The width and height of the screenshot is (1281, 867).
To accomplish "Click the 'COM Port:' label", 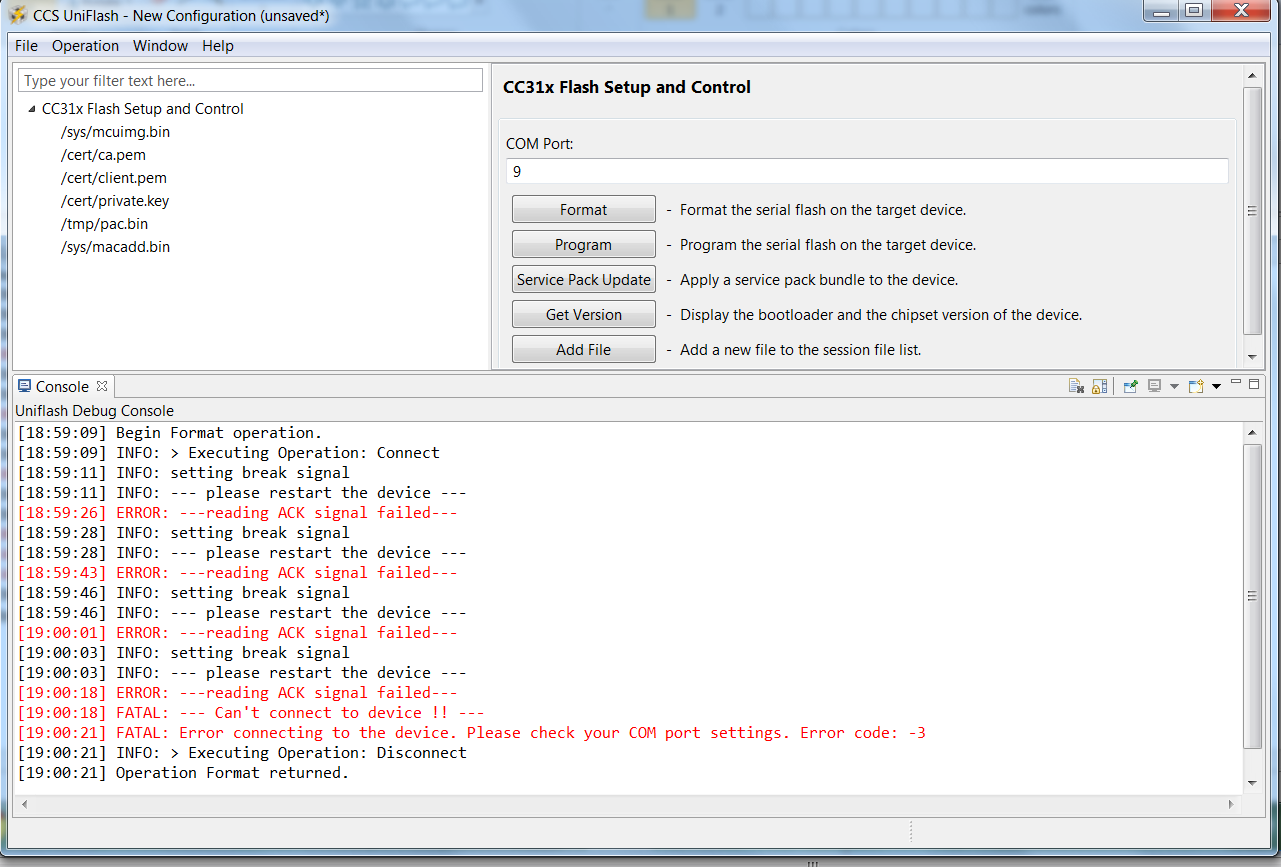I will pos(540,144).
